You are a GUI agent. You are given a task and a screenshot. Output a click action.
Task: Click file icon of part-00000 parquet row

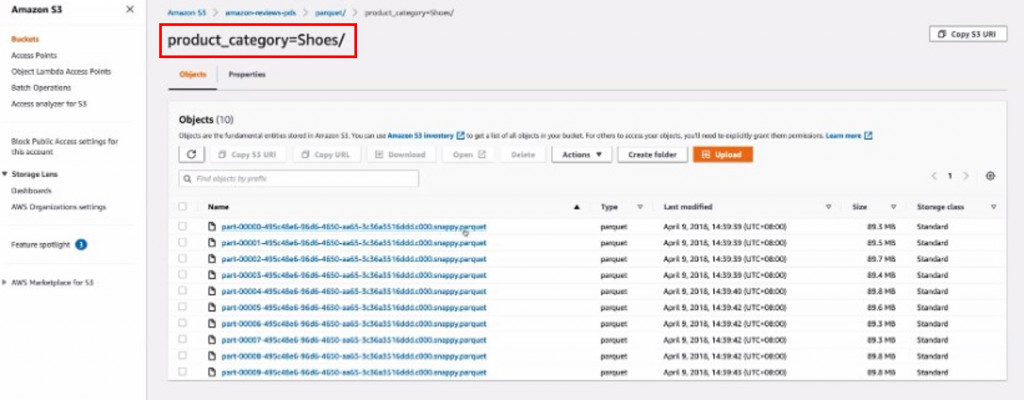point(212,227)
